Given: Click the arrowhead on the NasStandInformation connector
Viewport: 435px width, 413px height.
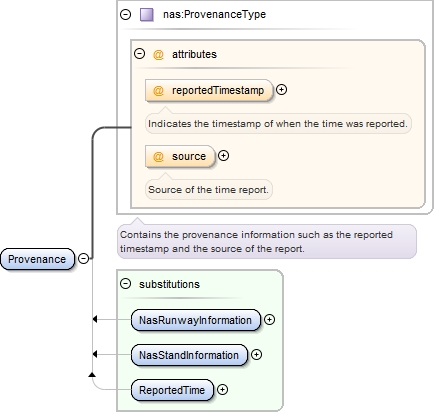Looking at the screenshot, I should tap(95, 354).
